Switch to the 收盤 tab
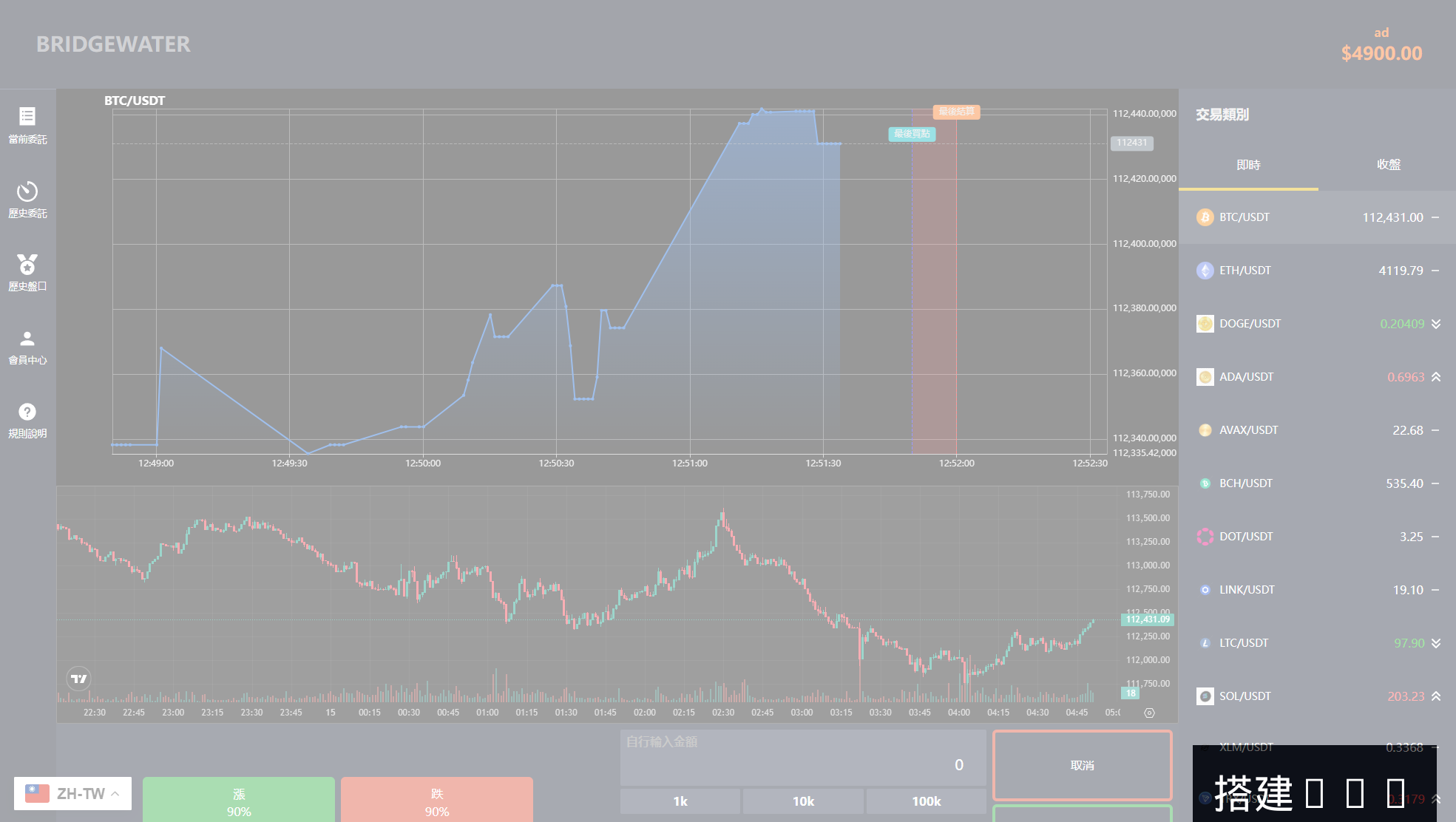 click(1388, 165)
